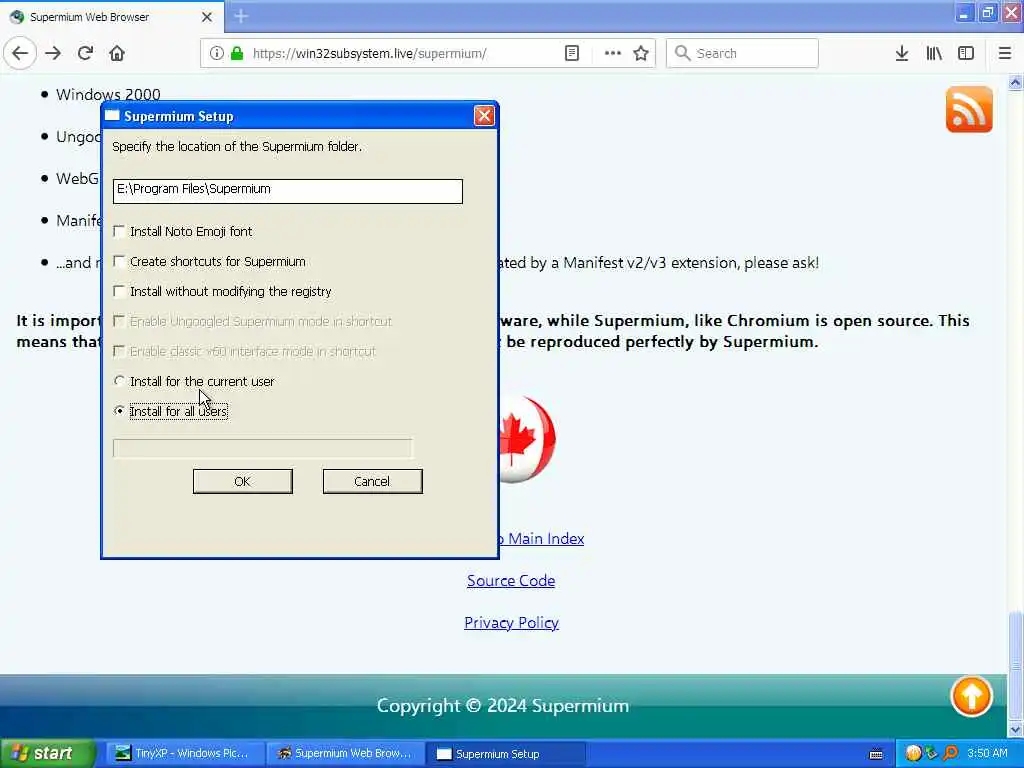Open a new browser tab
Screen dimensions: 1024x768
point(241,16)
